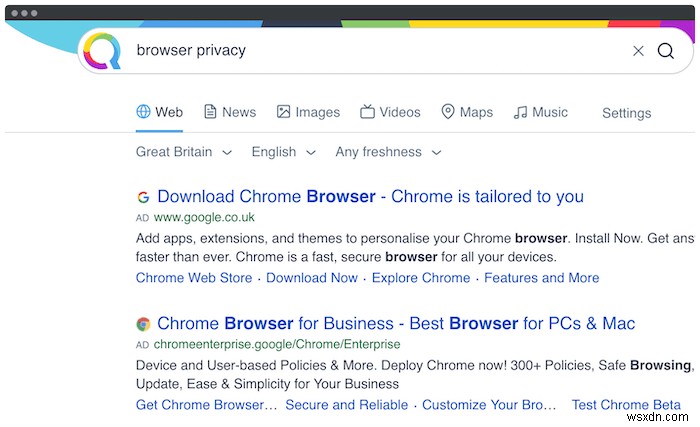The height and width of the screenshot is (427, 700).
Task: Click the Qwant logo icon
Action: pyautogui.click(x=102, y=51)
